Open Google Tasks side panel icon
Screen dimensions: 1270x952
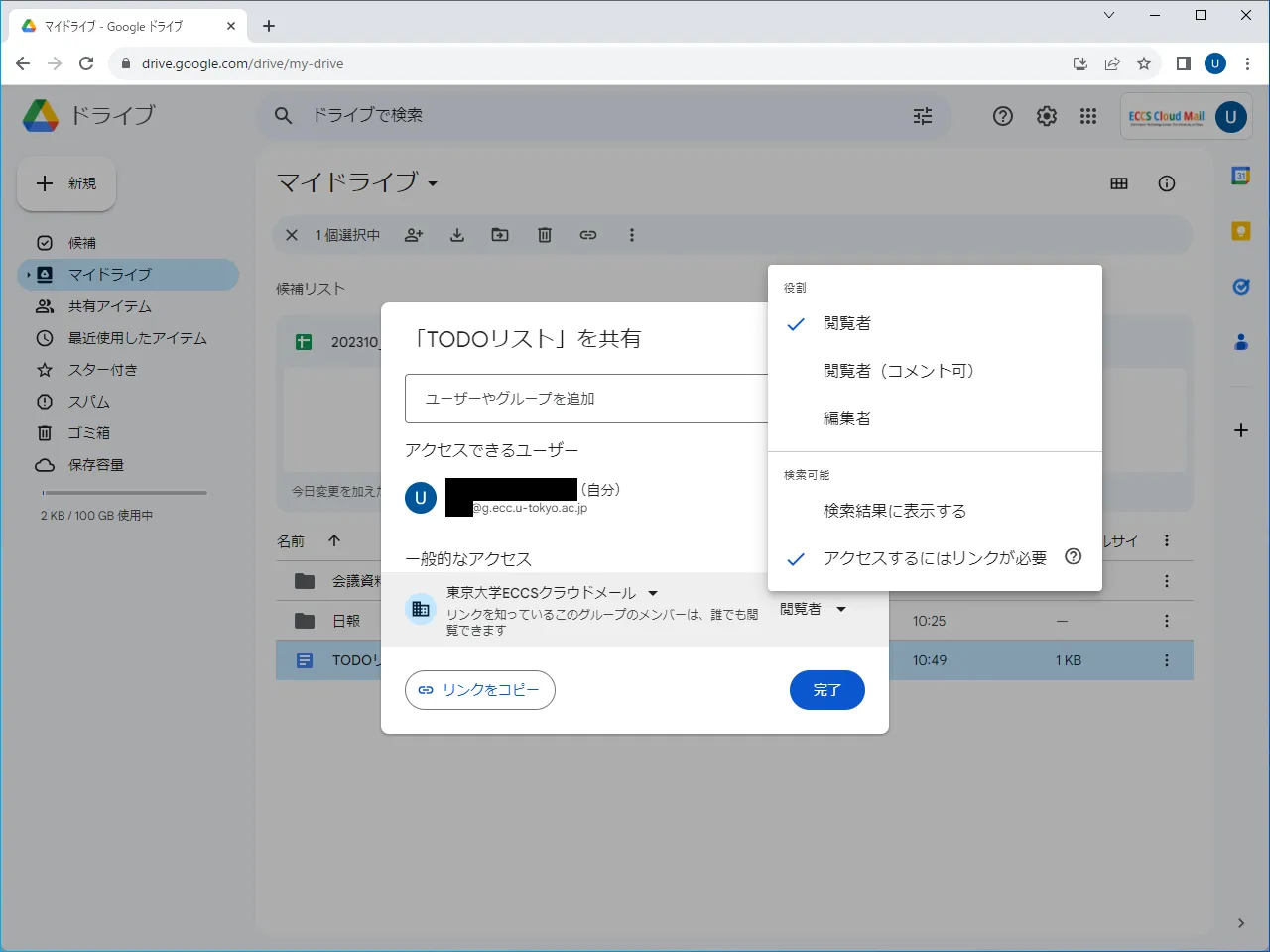[1240, 287]
